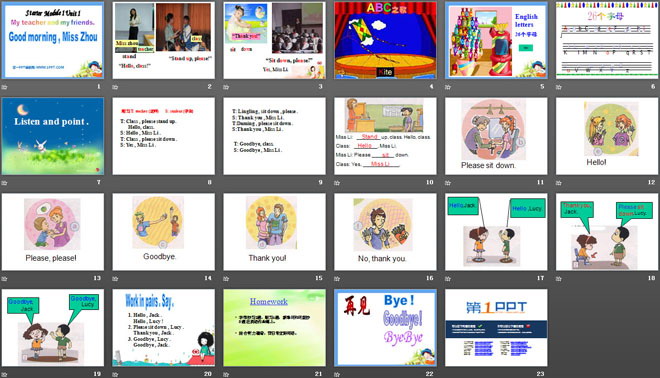Click slide number 1 label
Screen dimensions: 660x378
tap(99, 87)
